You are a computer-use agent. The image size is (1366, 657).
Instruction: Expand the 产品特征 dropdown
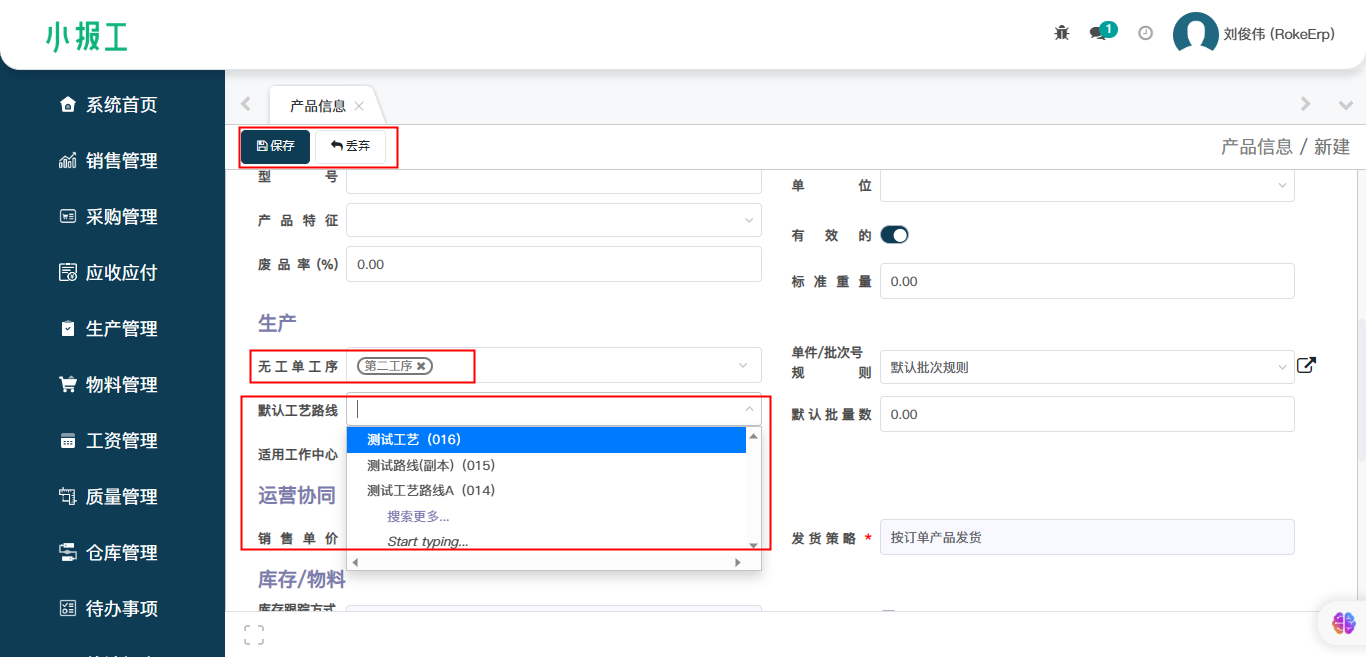click(x=553, y=220)
